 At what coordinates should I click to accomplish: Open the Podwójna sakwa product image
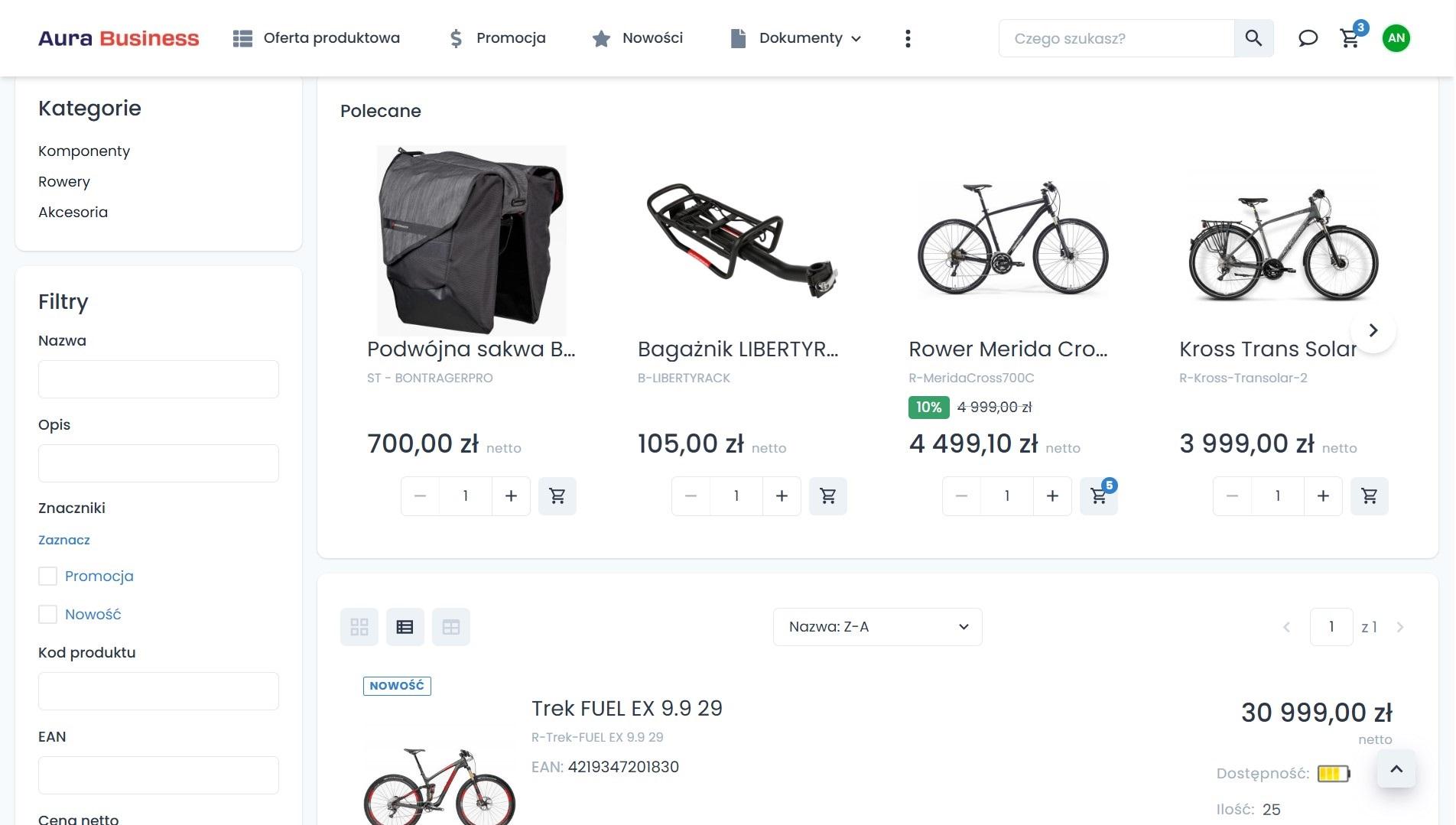(x=472, y=240)
